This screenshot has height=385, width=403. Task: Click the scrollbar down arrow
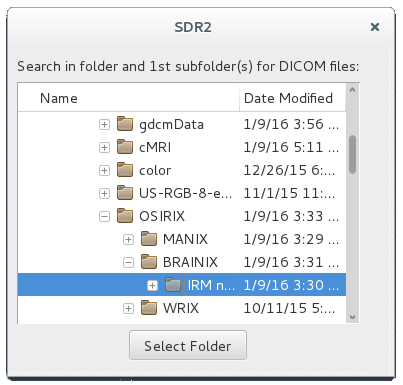pyautogui.click(x=352, y=317)
